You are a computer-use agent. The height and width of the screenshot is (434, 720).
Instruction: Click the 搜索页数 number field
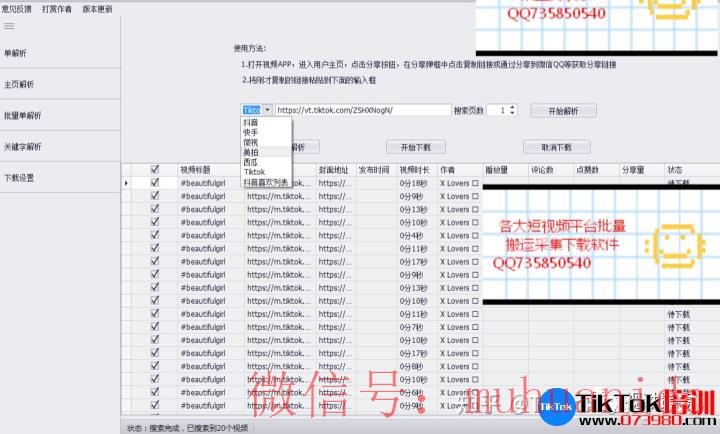[498, 110]
